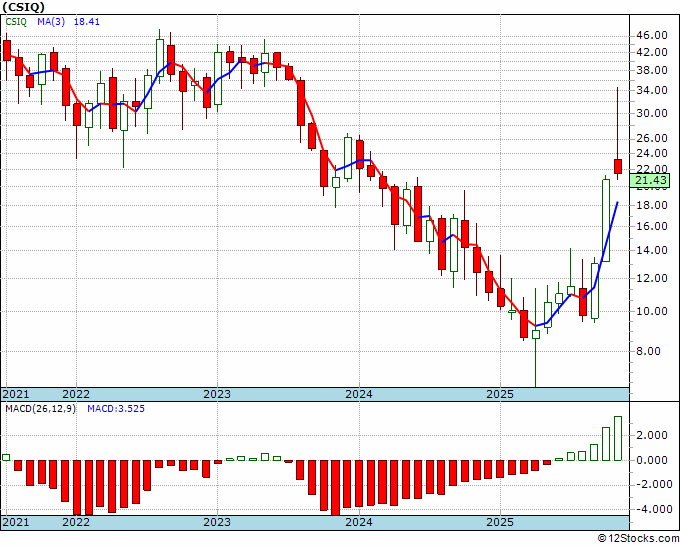Screen dimensions: 680x546
Task: Click the 46.00 price axis label
Action: (652, 36)
